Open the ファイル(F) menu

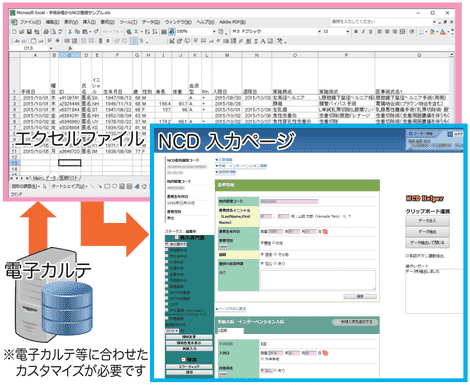point(30,22)
